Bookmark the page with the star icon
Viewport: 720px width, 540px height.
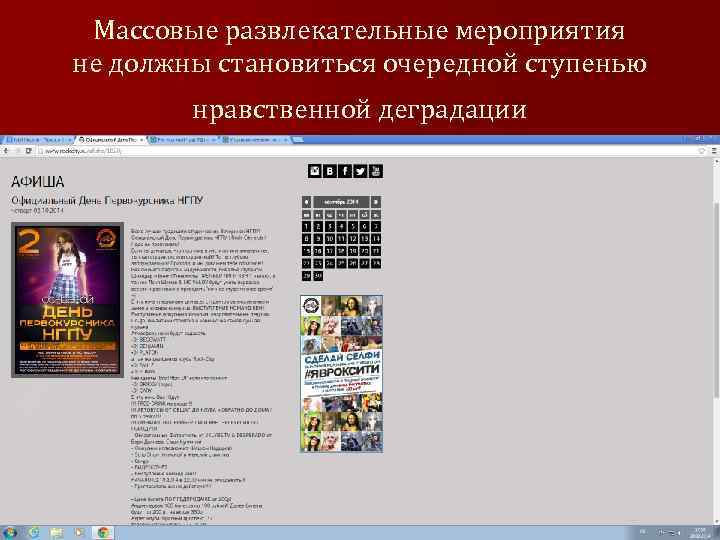(702, 151)
